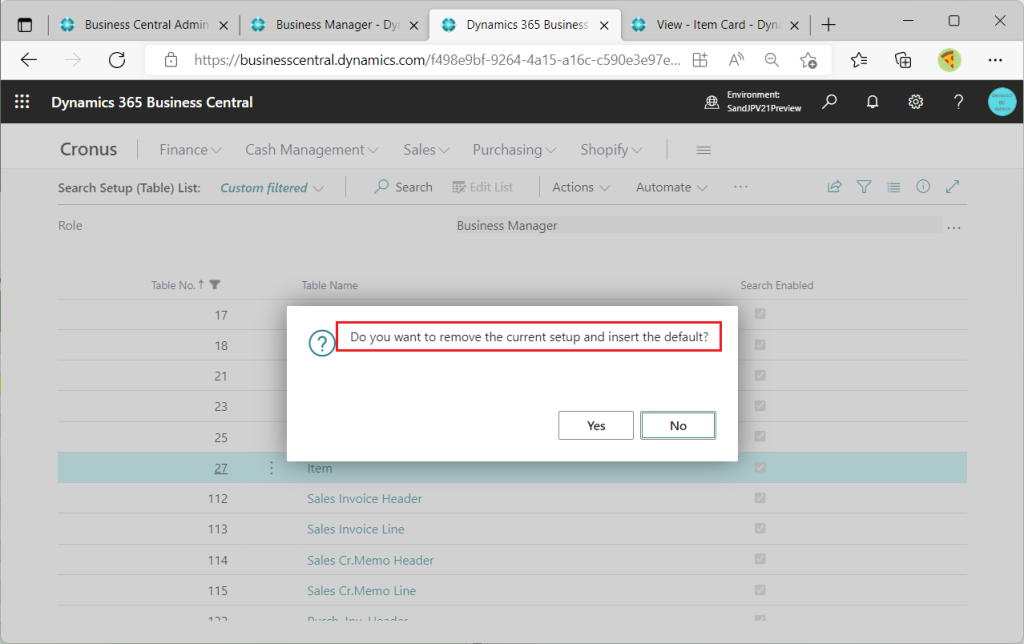
Task: Open the Sales Invoice Header link
Action: (x=364, y=498)
